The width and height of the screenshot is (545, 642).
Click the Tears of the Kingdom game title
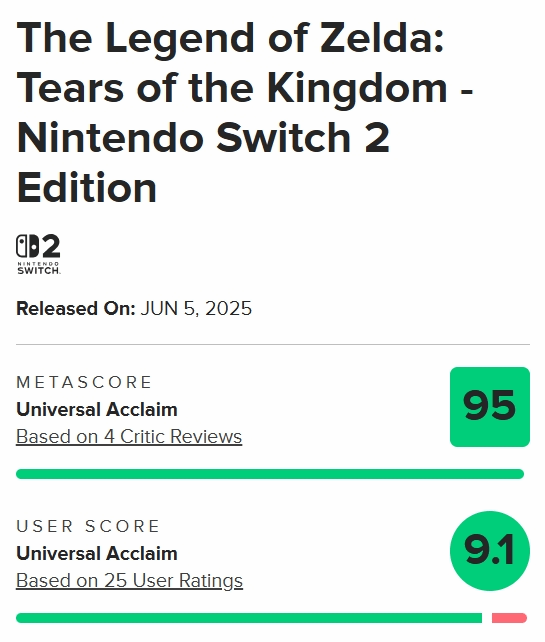click(x=245, y=113)
